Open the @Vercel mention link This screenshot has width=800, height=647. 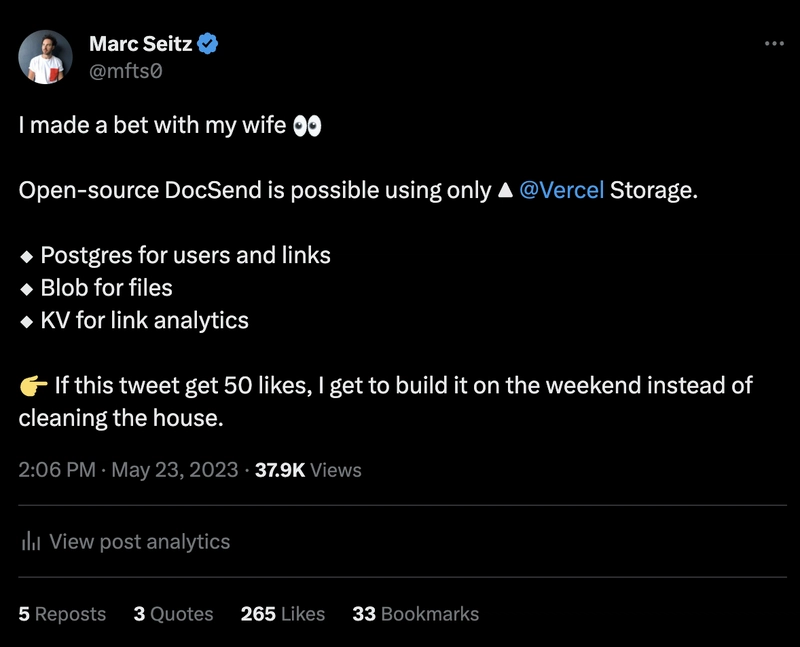(x=561, y=190)
